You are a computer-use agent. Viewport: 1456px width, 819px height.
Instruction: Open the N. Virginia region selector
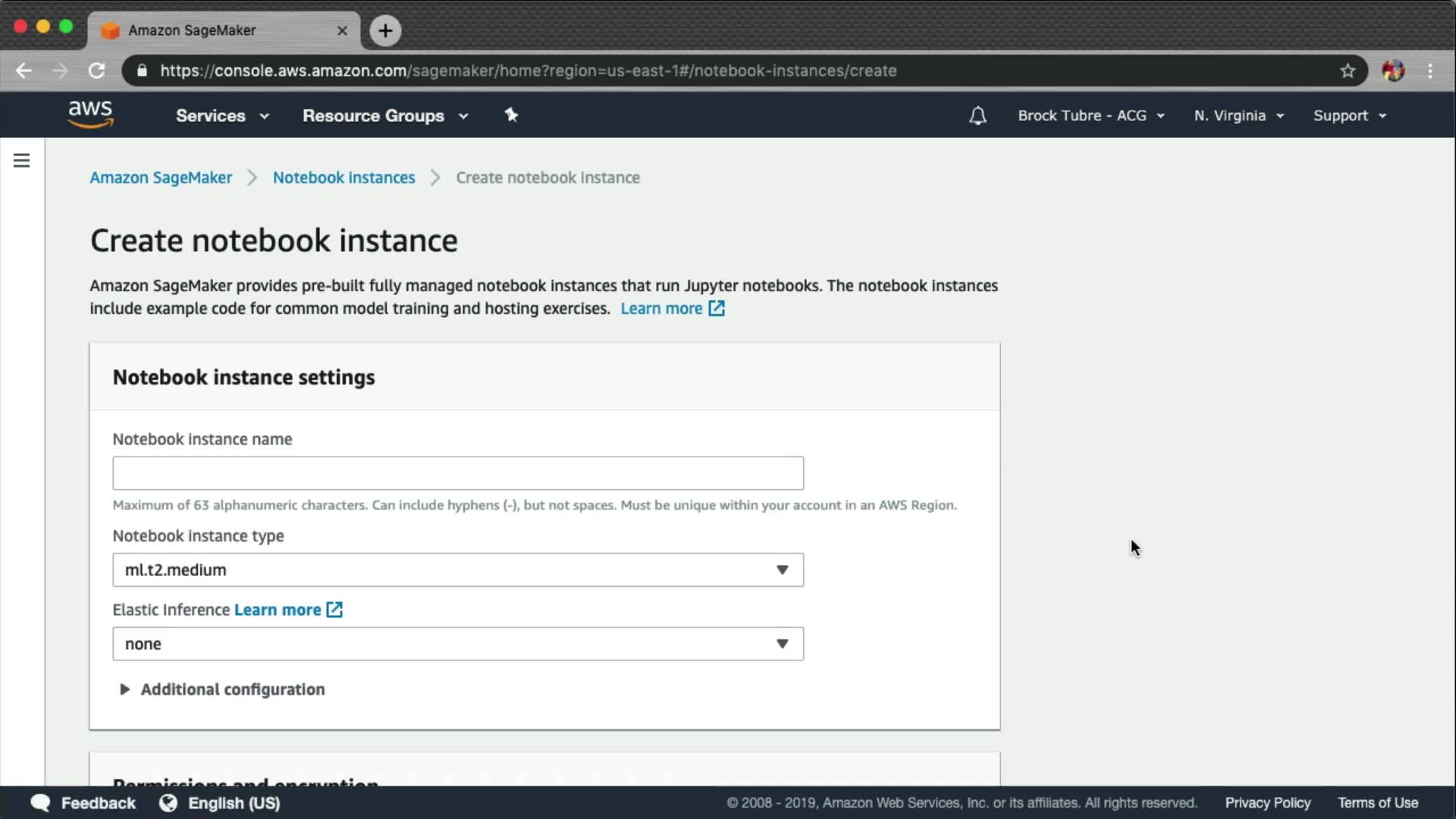point(1238,115)
